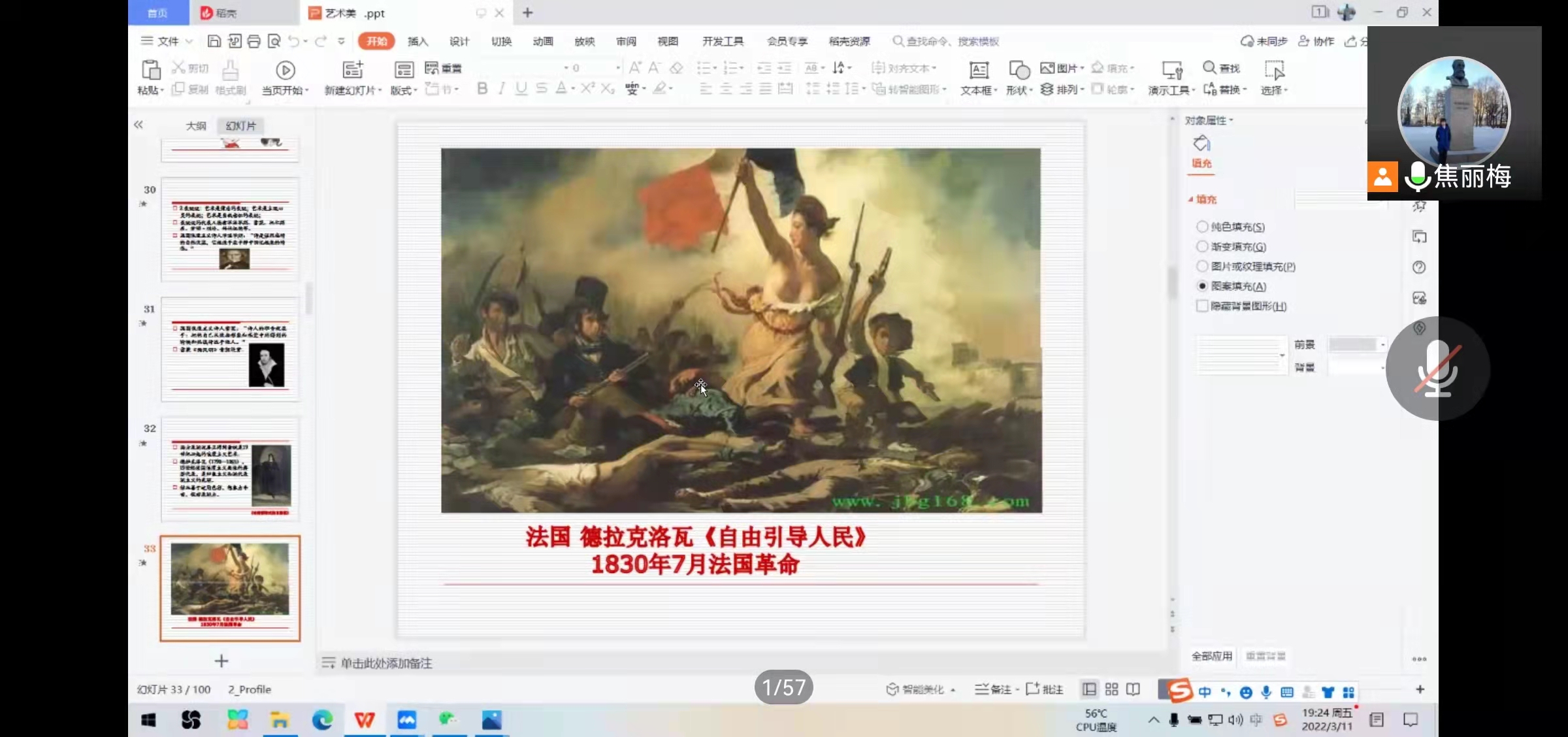Expand the 图片 (Picture) dropdown
Image resolution: width=1568 pixels, height=737 pixels.
click(1083, 68)
